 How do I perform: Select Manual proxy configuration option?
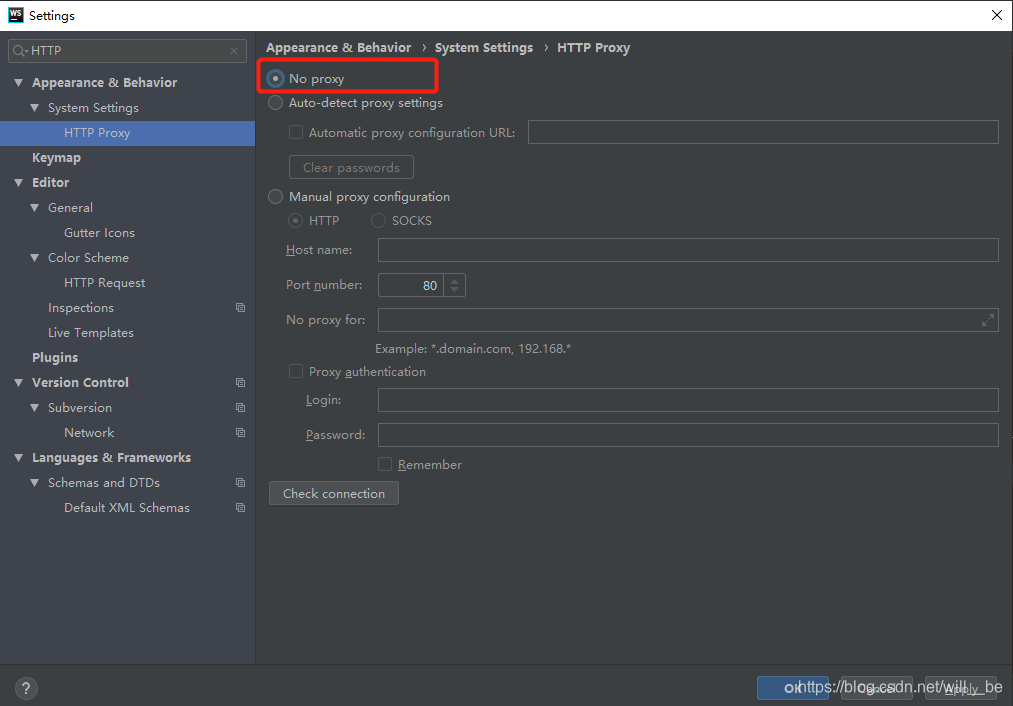(x=275, y=196)
